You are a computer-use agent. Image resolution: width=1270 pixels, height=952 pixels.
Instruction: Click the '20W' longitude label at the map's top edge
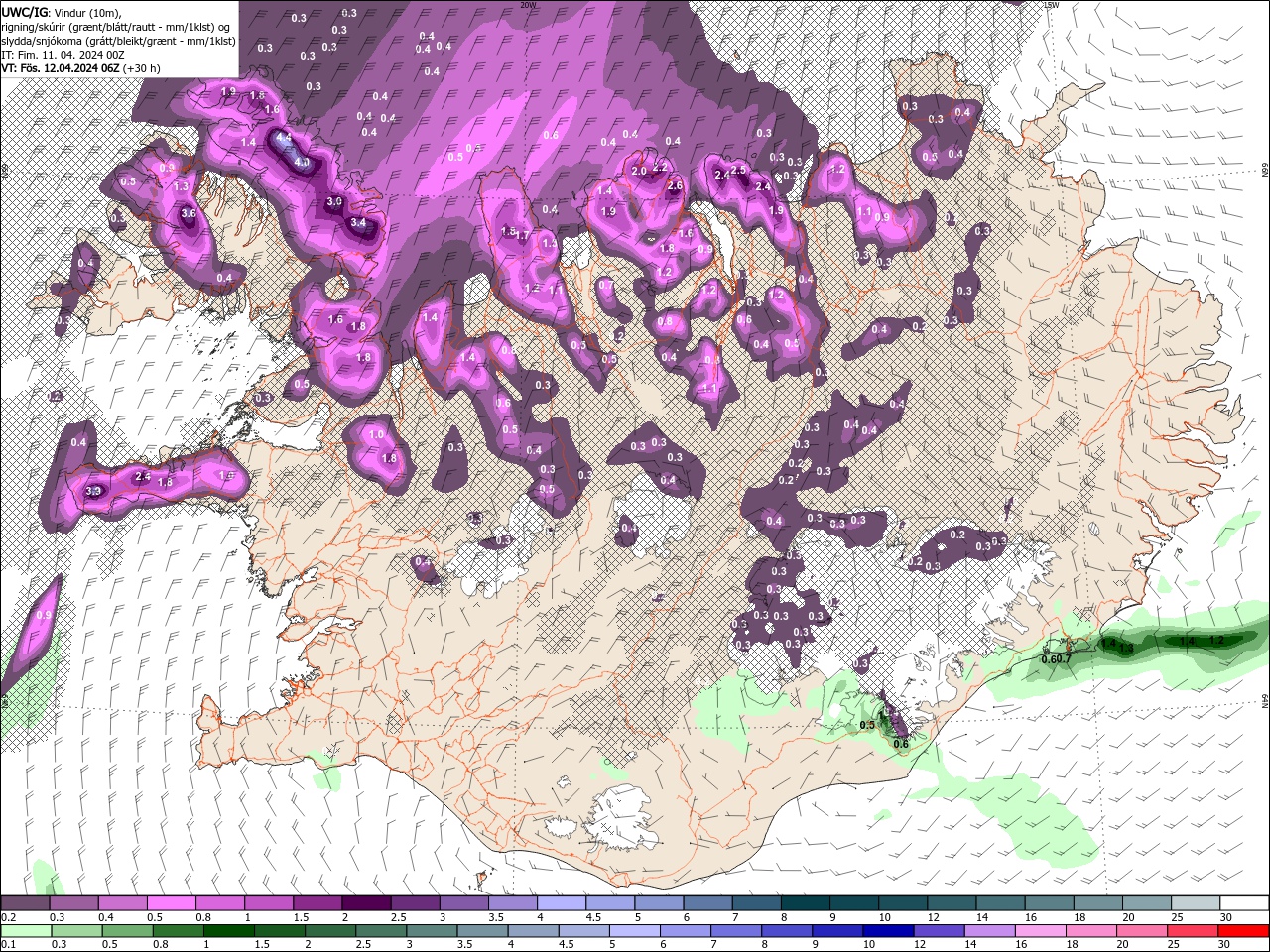528,5
